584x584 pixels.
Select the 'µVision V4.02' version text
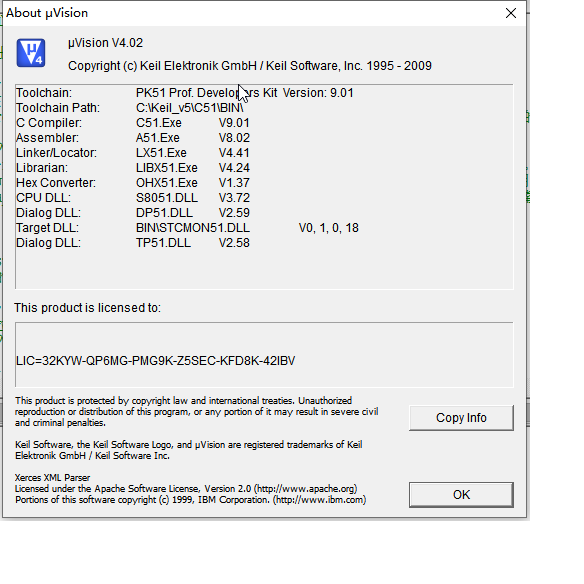105,43
